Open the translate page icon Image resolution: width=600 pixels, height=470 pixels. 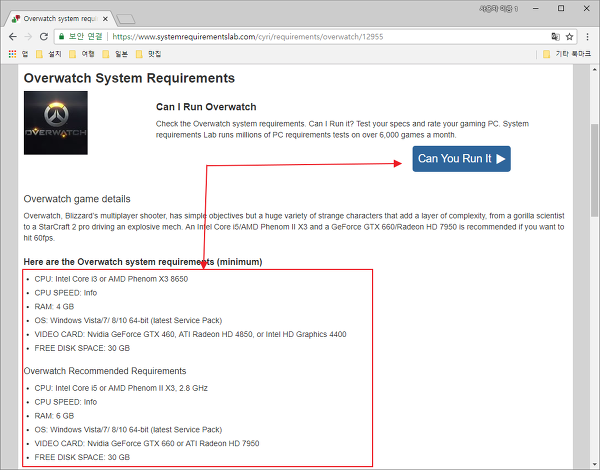tap(555, 37)
